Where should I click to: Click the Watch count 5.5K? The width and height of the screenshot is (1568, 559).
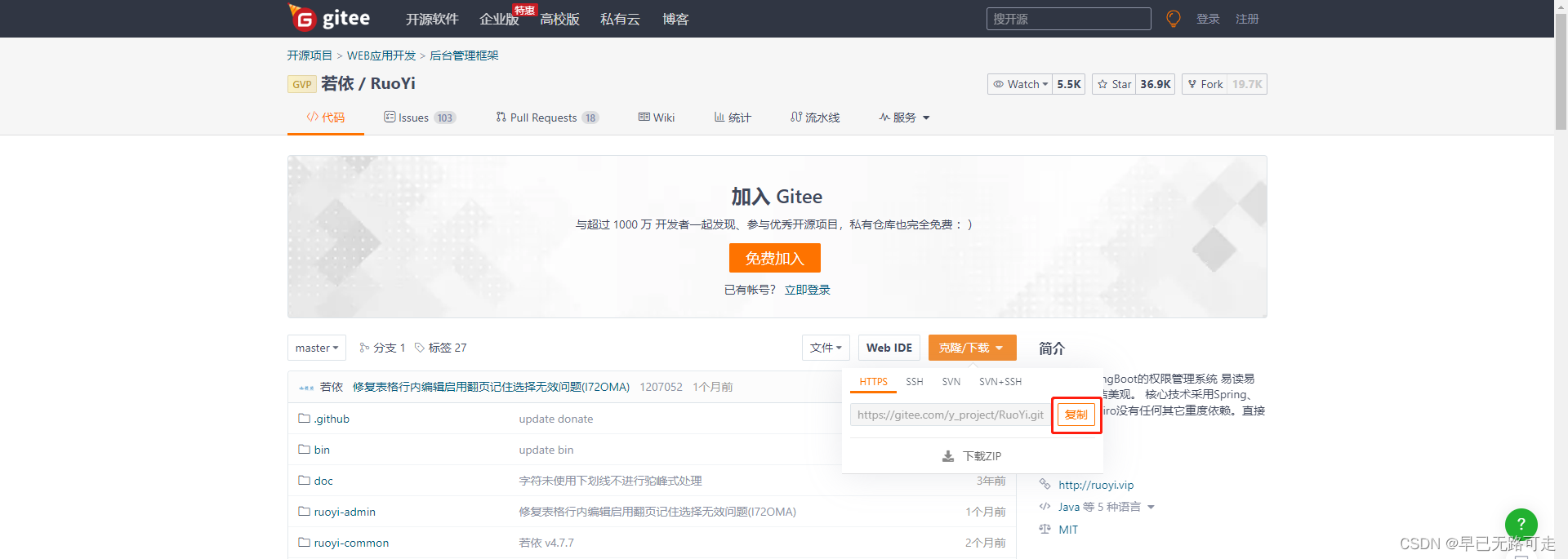pyautogui.click(x=1069, y=84)
